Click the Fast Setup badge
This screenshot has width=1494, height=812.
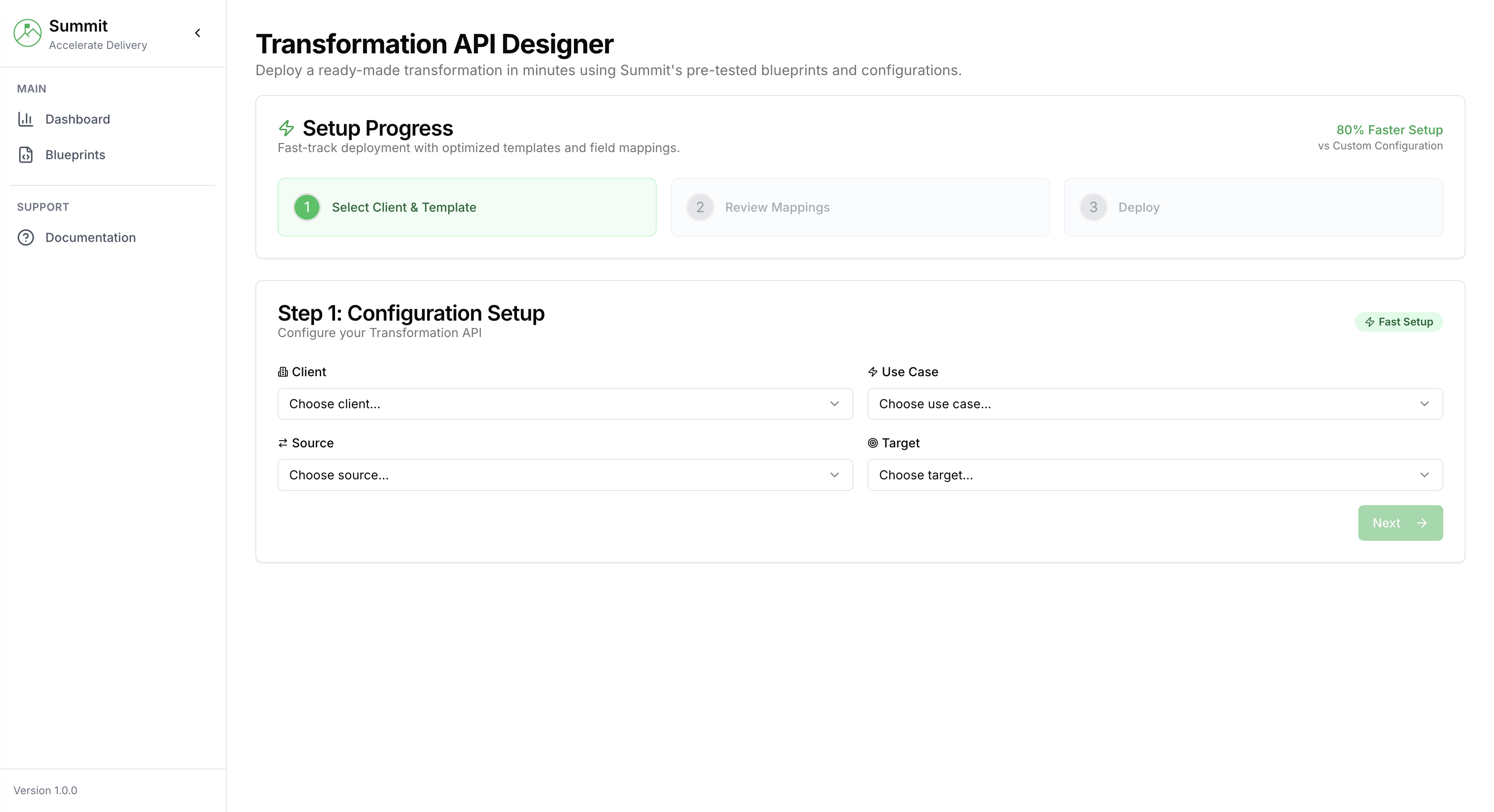[x=1398, y=322]
